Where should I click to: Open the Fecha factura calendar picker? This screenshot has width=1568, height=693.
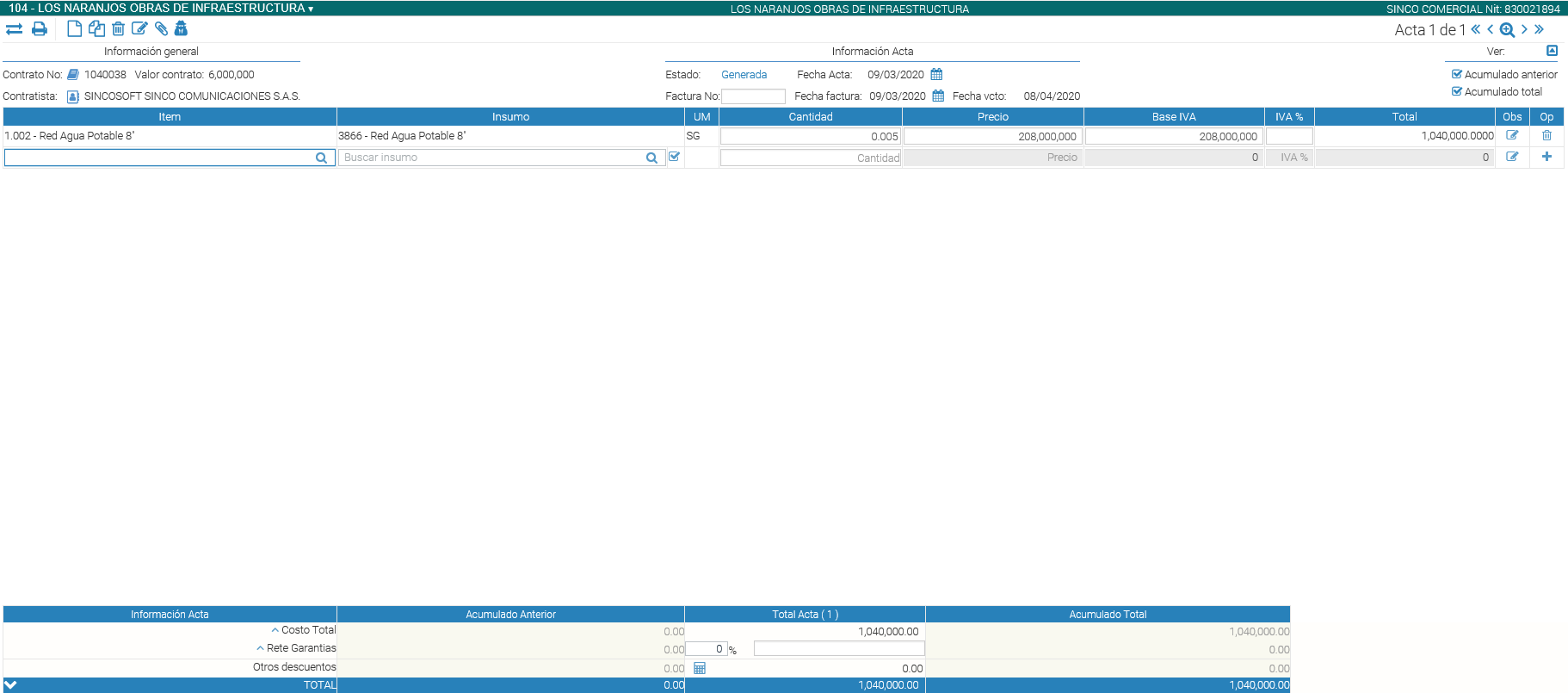coord(938,96)
